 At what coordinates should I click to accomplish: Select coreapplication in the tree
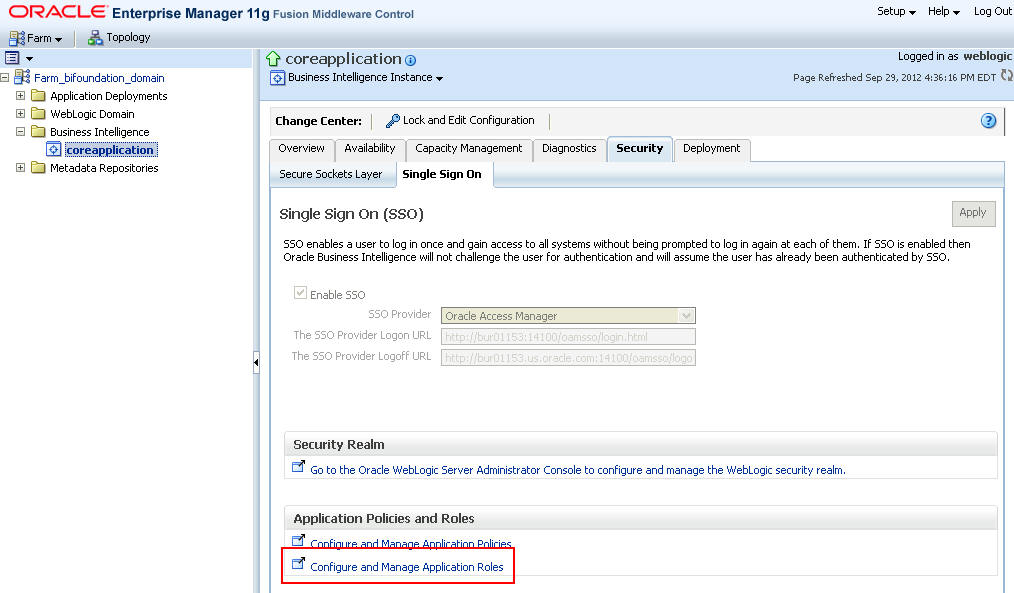click(110, 150)
